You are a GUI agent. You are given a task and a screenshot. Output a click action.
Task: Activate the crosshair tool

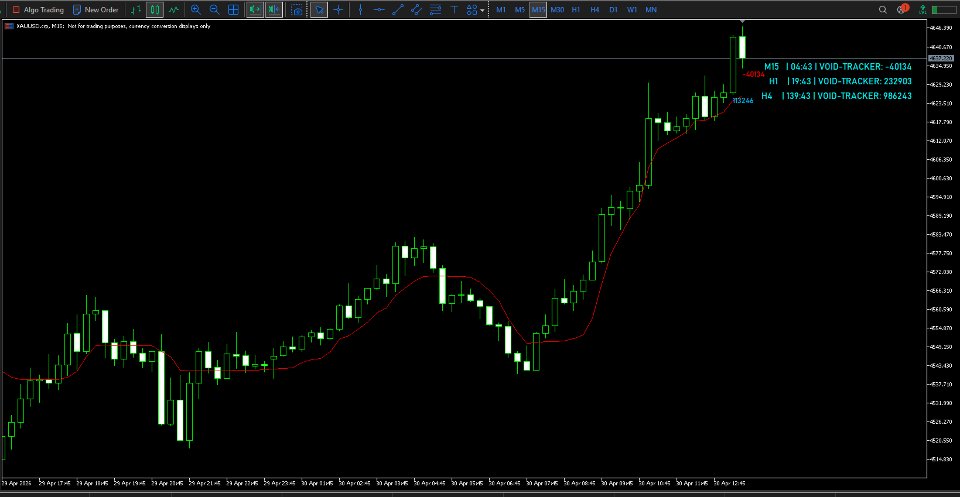338,10
